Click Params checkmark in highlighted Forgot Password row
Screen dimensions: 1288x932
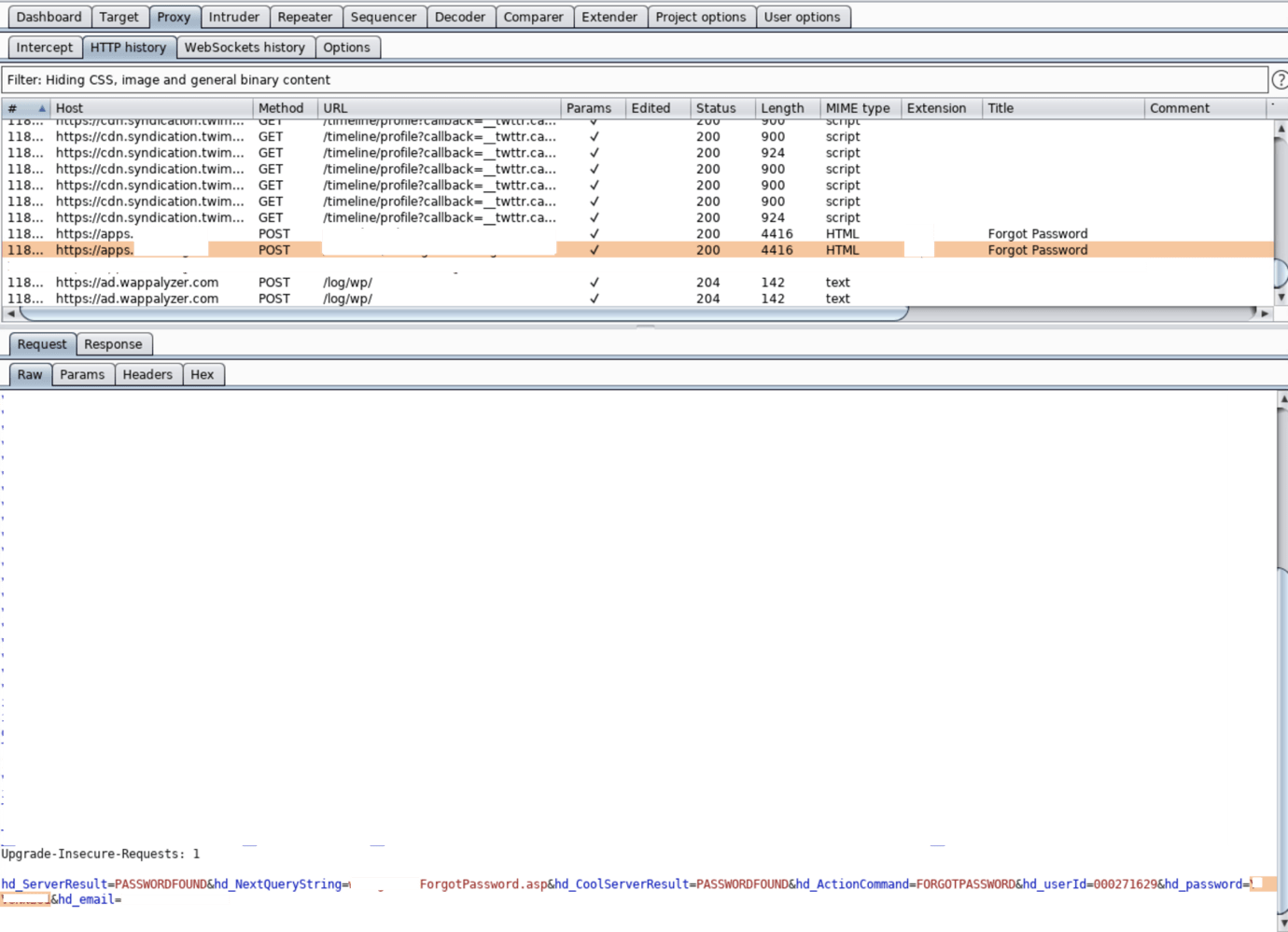(594, 250)
